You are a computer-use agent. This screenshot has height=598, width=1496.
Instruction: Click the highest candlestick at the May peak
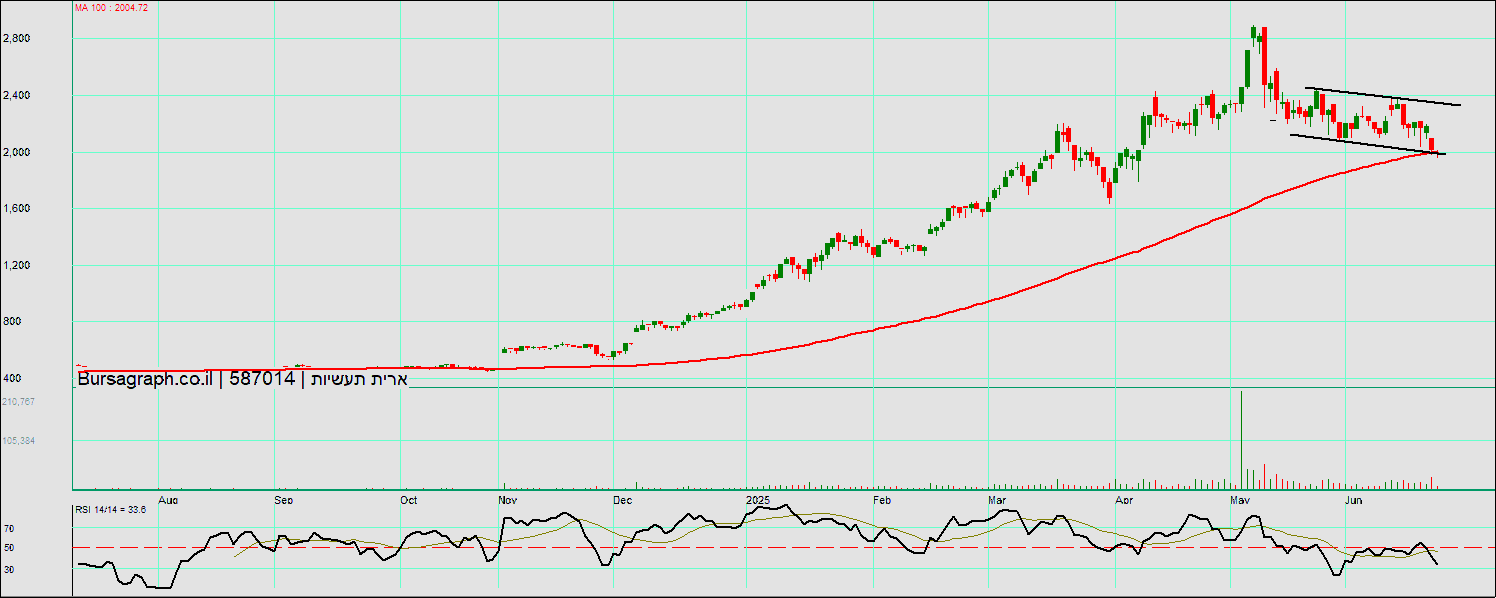[x=1254, y=34]
